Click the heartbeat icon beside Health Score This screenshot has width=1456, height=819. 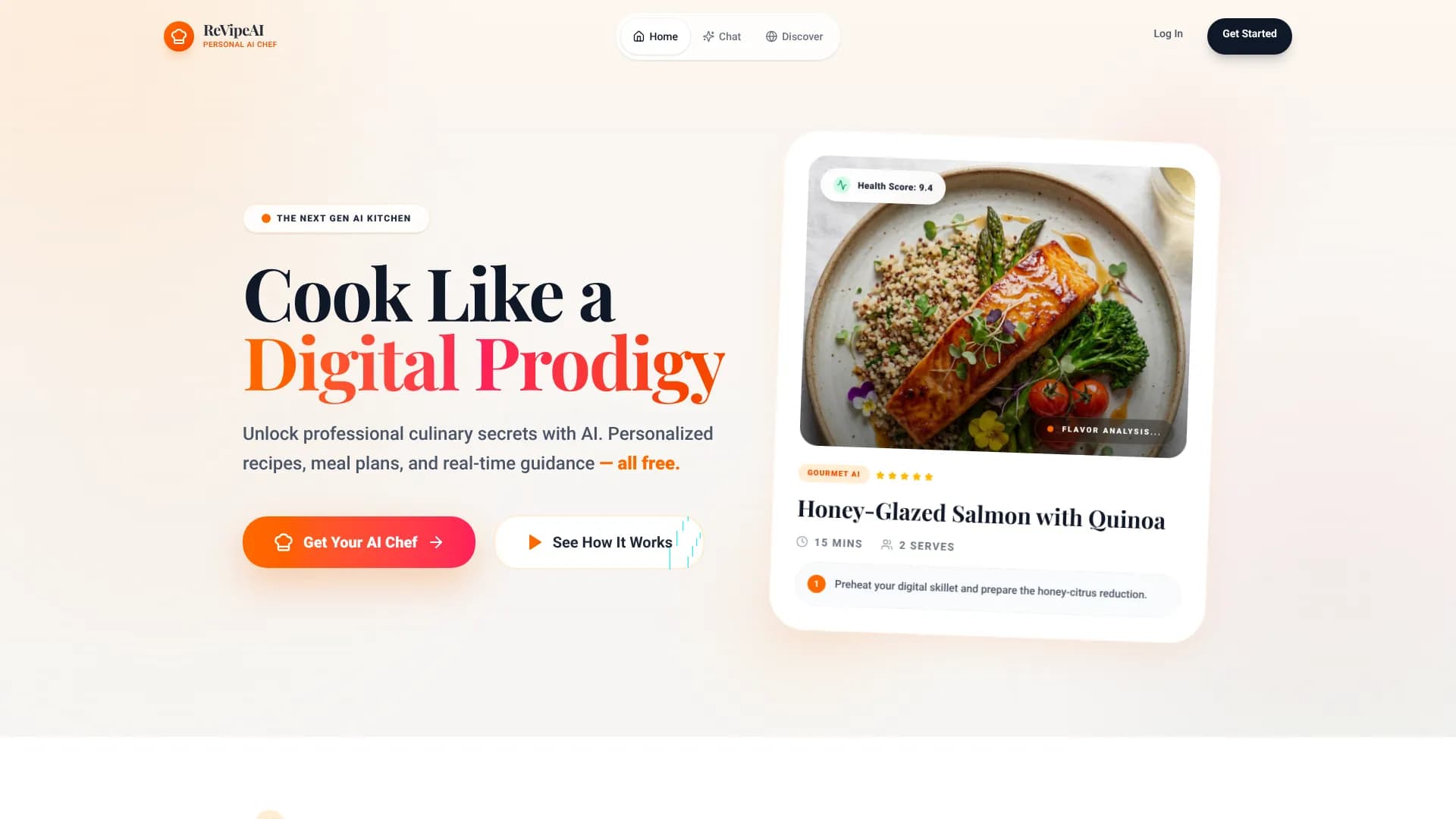[x=842, y=184]
